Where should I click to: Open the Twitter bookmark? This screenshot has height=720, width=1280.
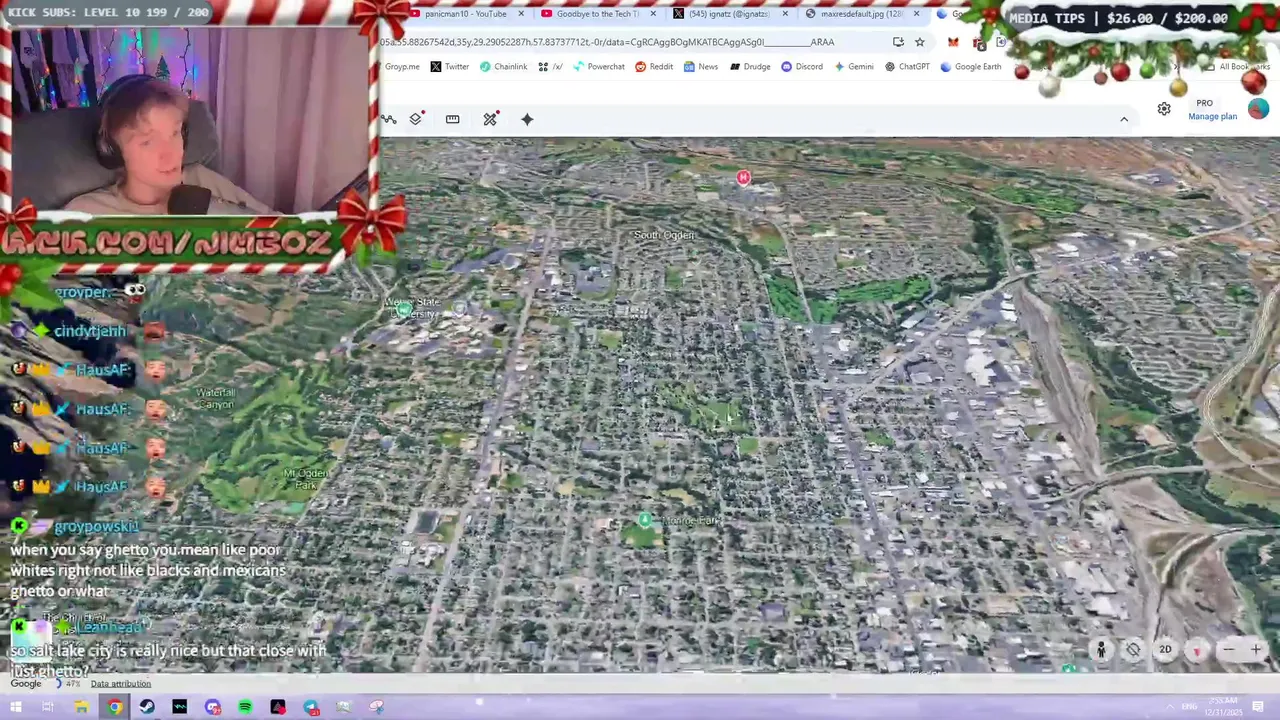(449, 67)
